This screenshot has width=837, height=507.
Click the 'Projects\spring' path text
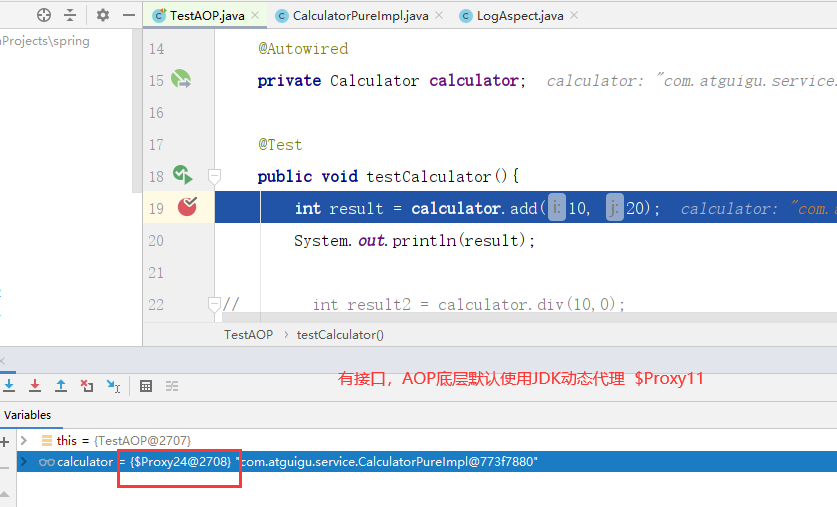(x=45, y=41)
